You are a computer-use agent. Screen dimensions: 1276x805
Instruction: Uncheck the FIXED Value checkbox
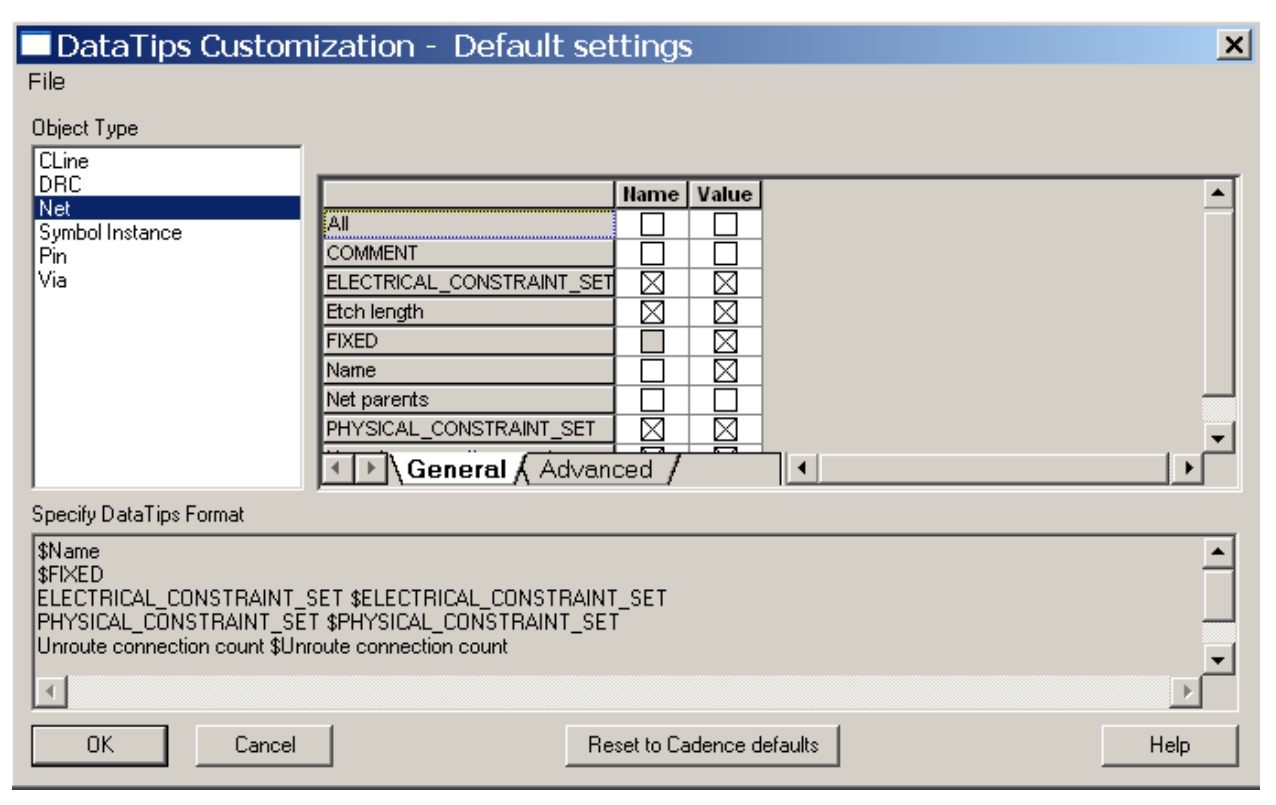(x=726, y=341)
